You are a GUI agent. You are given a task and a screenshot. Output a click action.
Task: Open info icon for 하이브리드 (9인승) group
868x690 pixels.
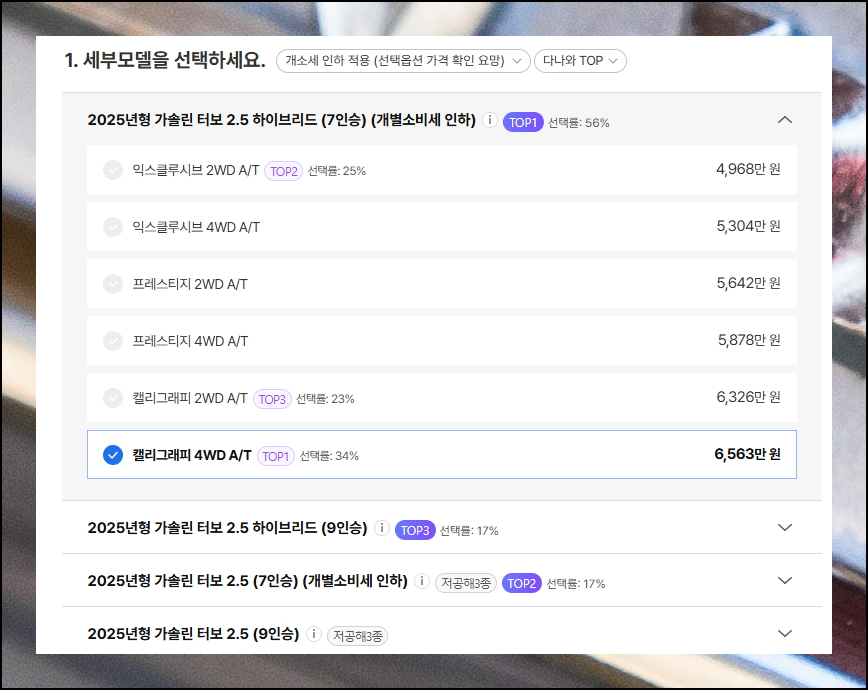[381, 528]
